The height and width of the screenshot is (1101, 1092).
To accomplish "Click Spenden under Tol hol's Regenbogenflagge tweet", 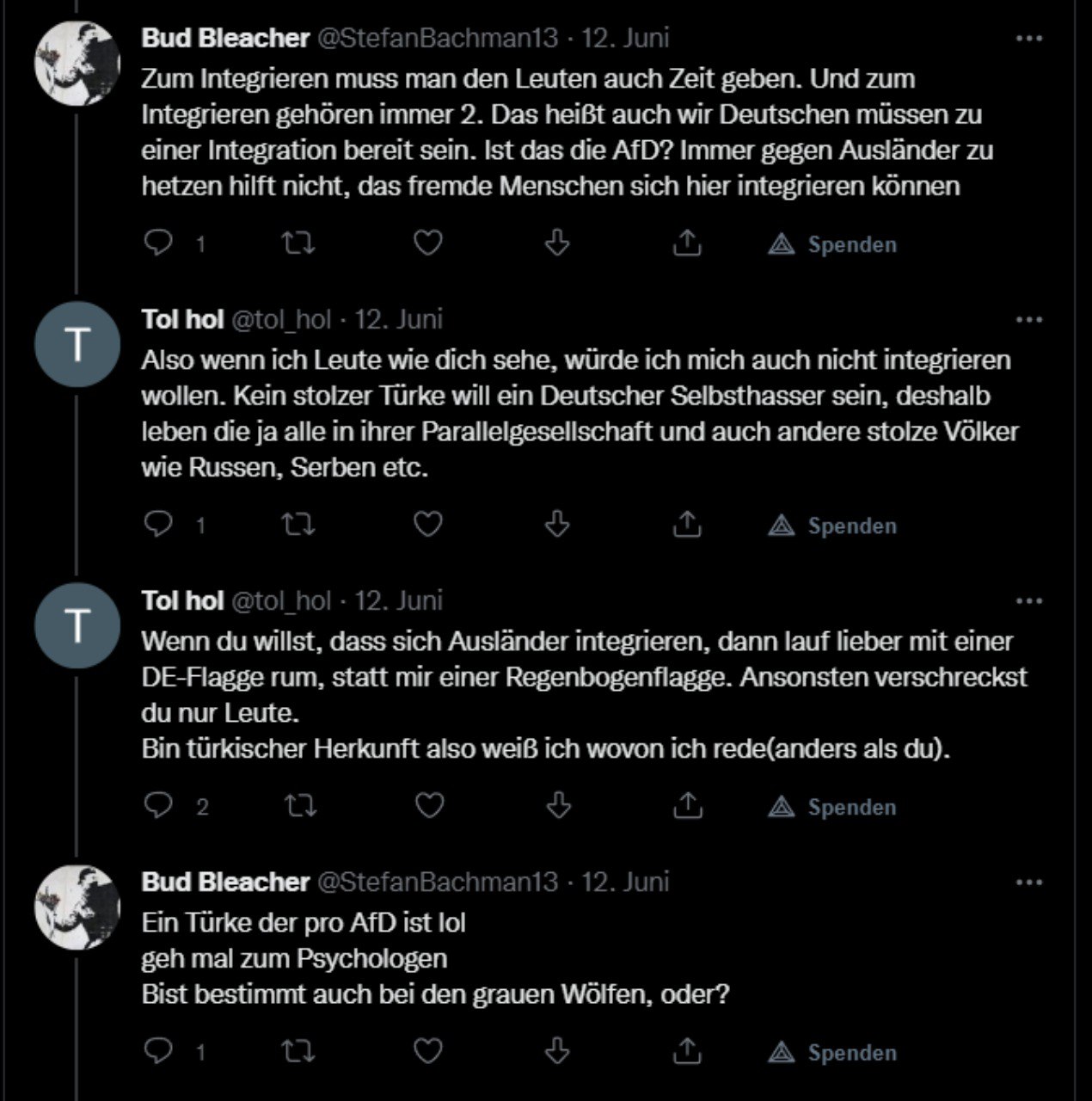I will (x=833, y=806).
